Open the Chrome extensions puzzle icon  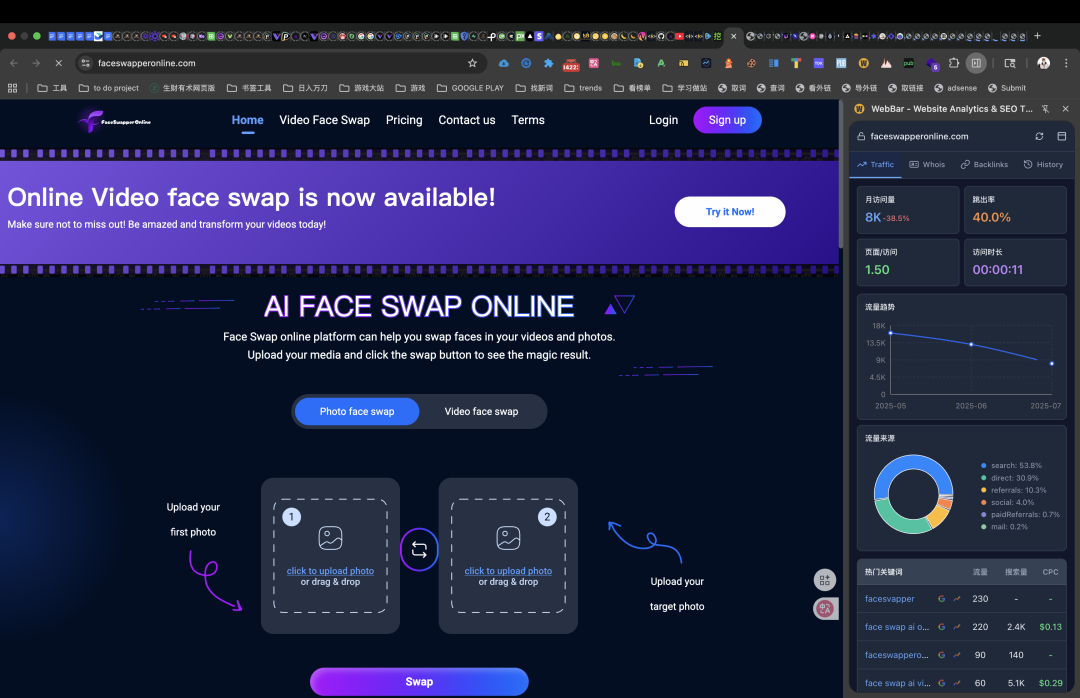(x=954, y=63)
